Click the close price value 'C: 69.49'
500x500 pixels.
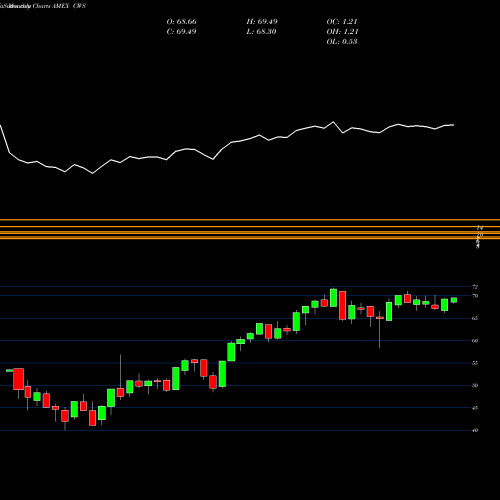181,32
